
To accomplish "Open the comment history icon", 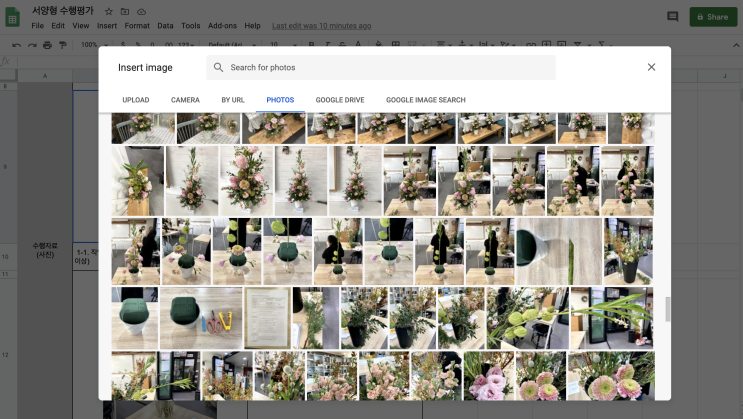I will [x=672, y=17].
